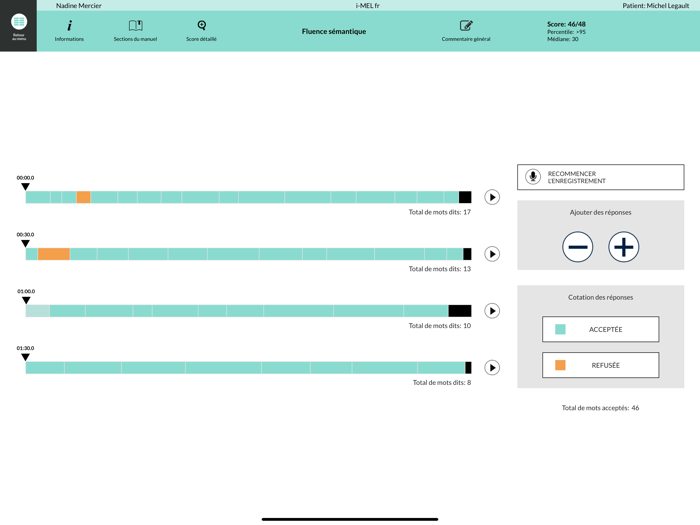Select black end block of first timeline
The width and height of the screenshot is (700, 525).
point(465,197)
